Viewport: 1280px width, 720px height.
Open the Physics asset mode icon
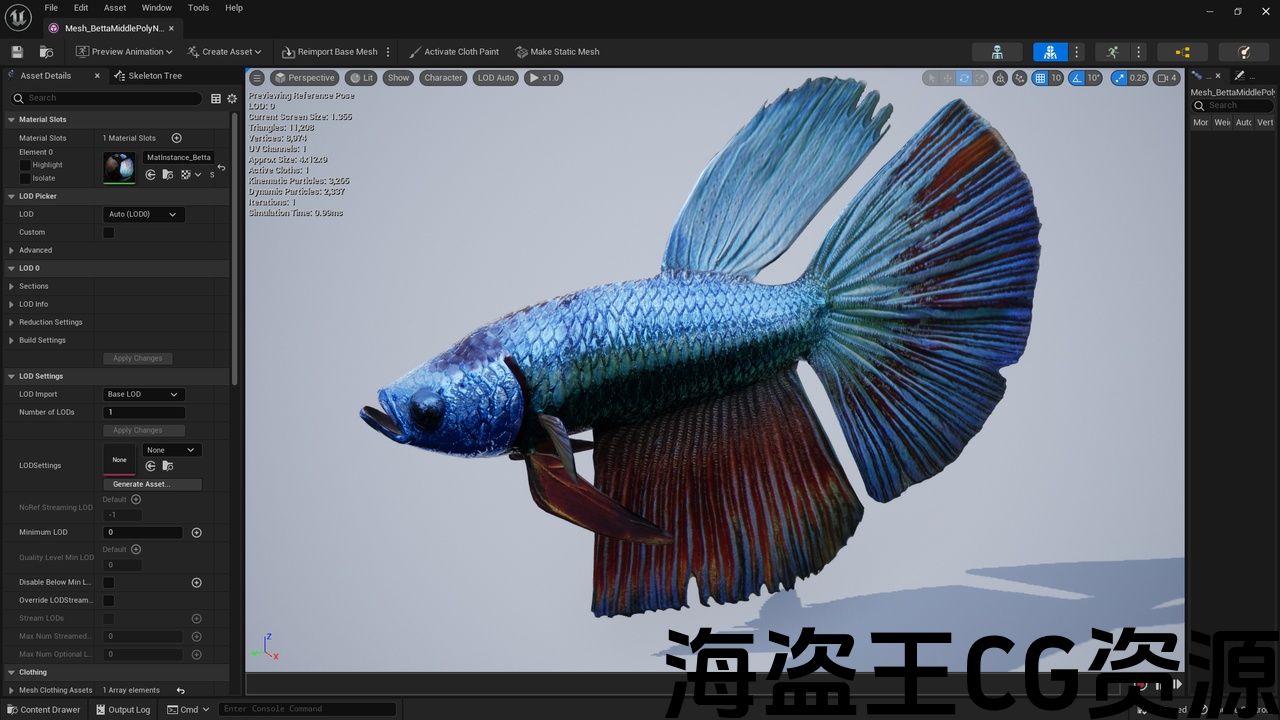(1243, 52)
